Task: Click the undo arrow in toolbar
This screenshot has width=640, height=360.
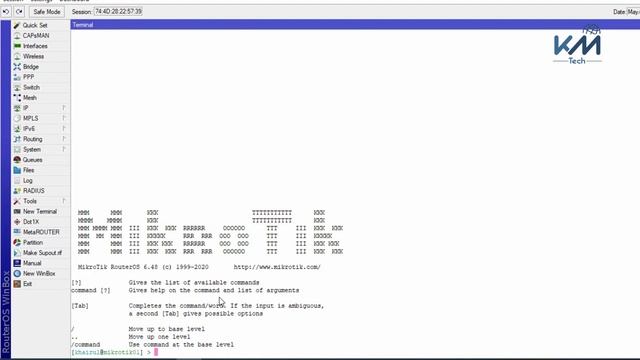Action: click(6, 12)
